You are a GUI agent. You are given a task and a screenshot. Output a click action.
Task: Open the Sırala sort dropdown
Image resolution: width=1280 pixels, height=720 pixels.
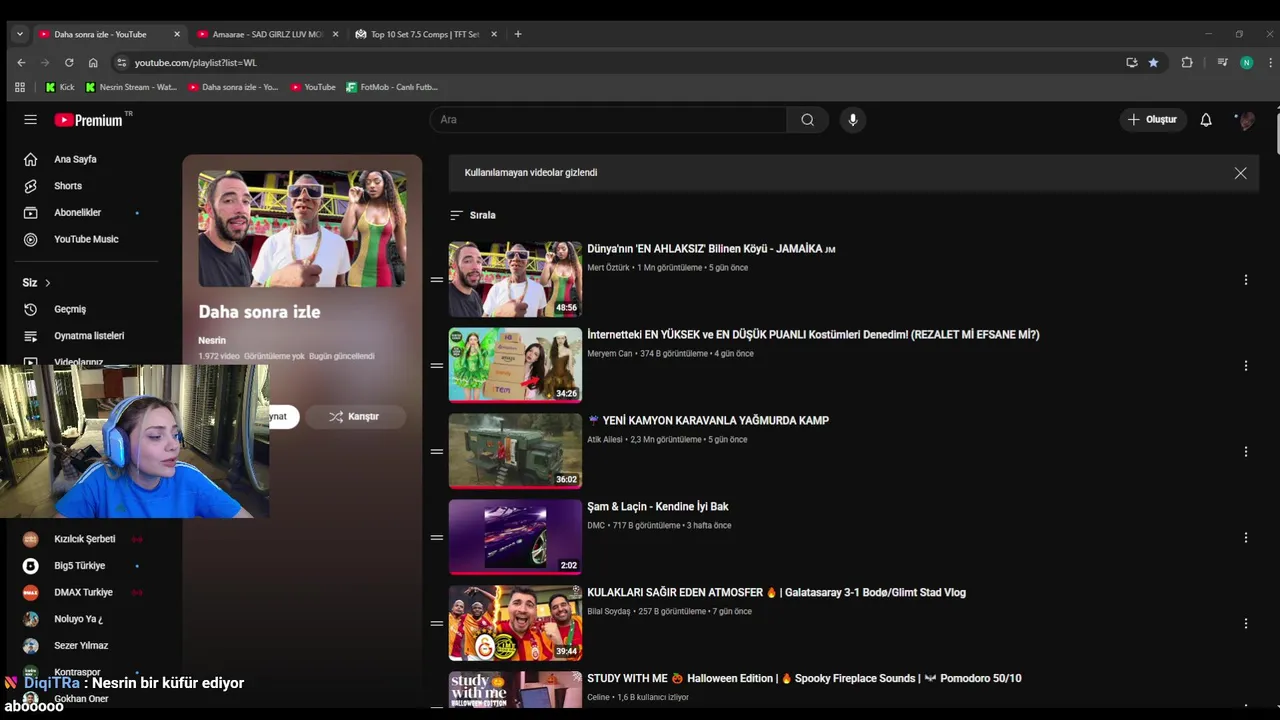473,215
